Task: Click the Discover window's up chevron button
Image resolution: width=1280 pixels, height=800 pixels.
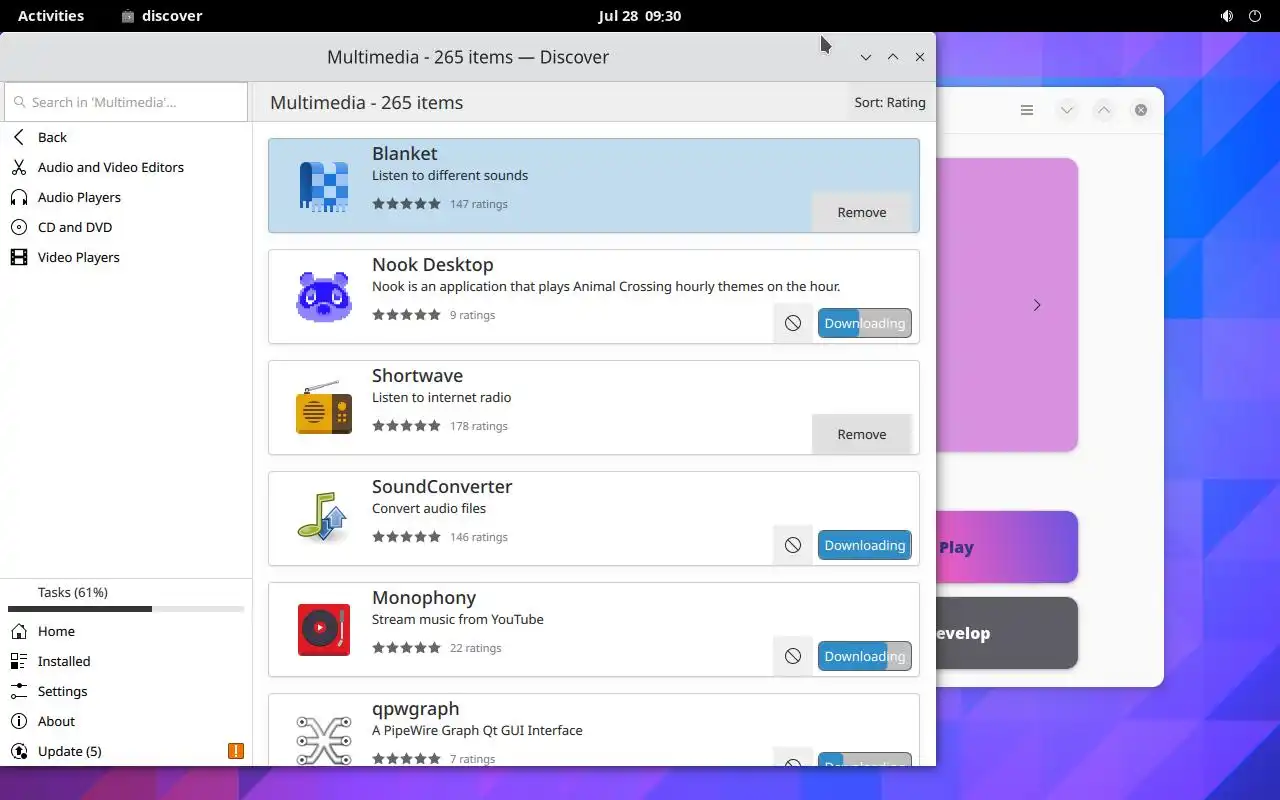Action: 893,57
